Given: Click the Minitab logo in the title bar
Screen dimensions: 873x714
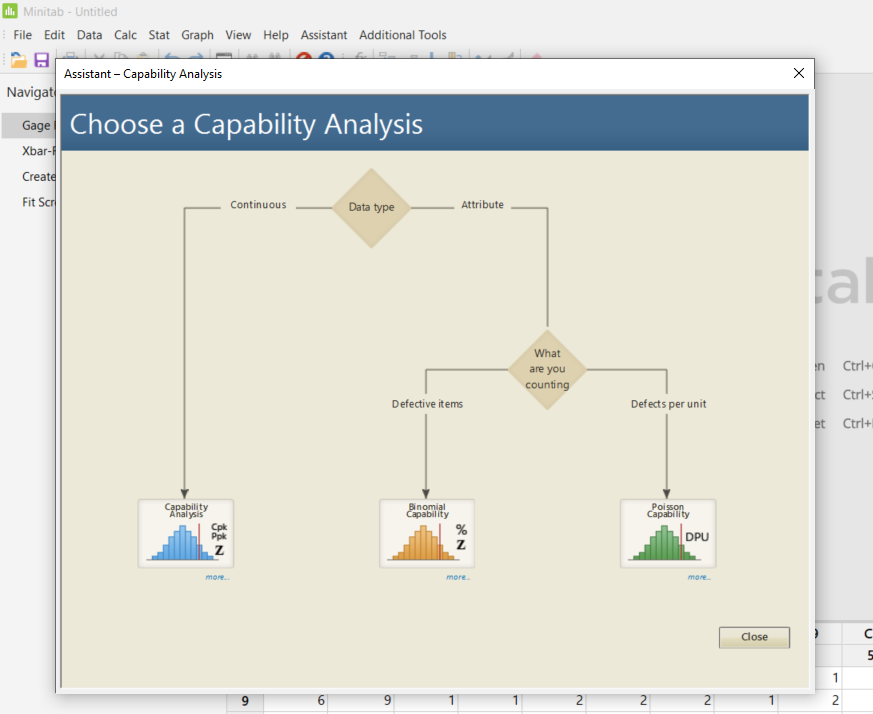Looking at the screenshot, I should [8, 11].
